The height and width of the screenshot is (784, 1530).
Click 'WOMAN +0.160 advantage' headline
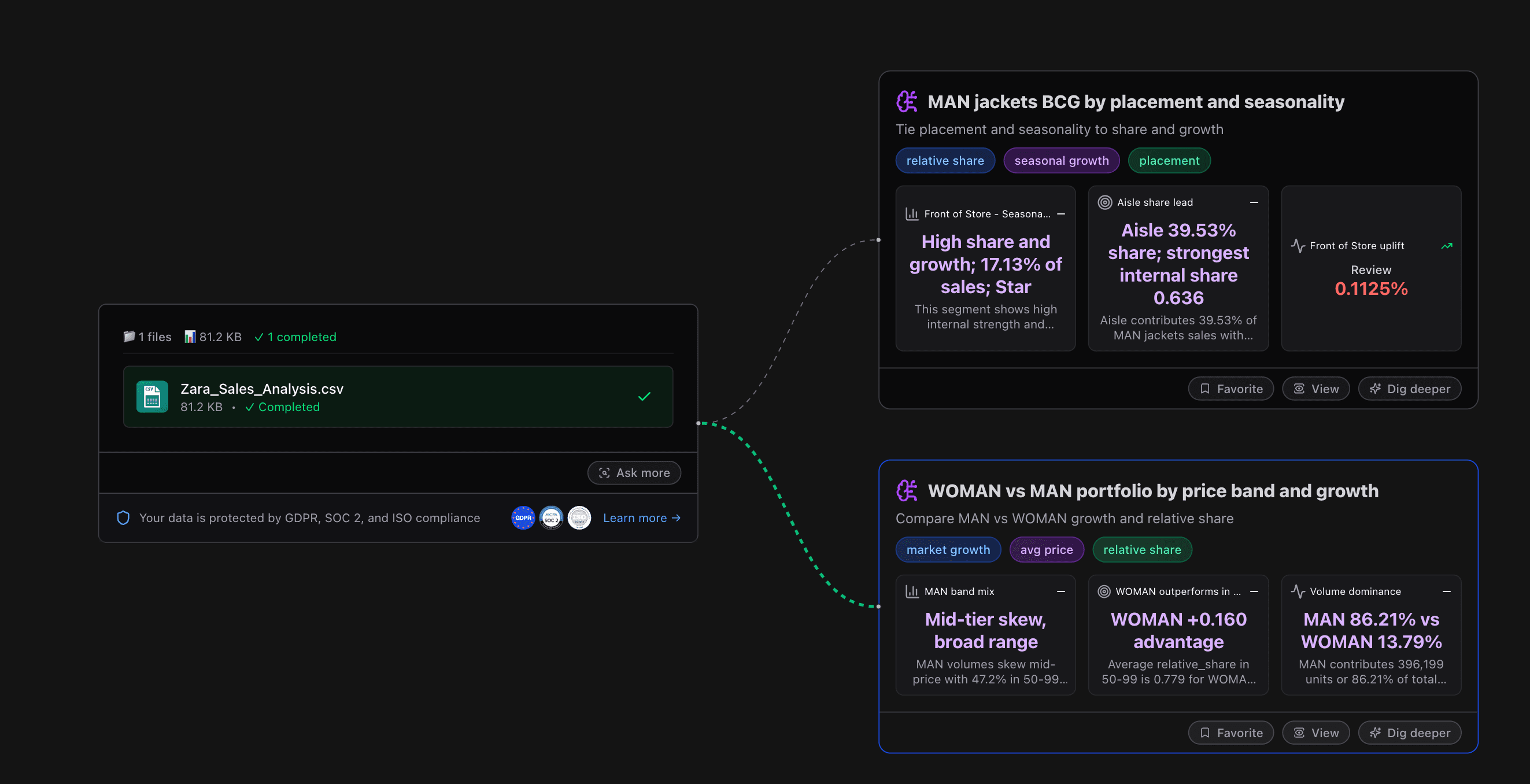click(1178, 631)
